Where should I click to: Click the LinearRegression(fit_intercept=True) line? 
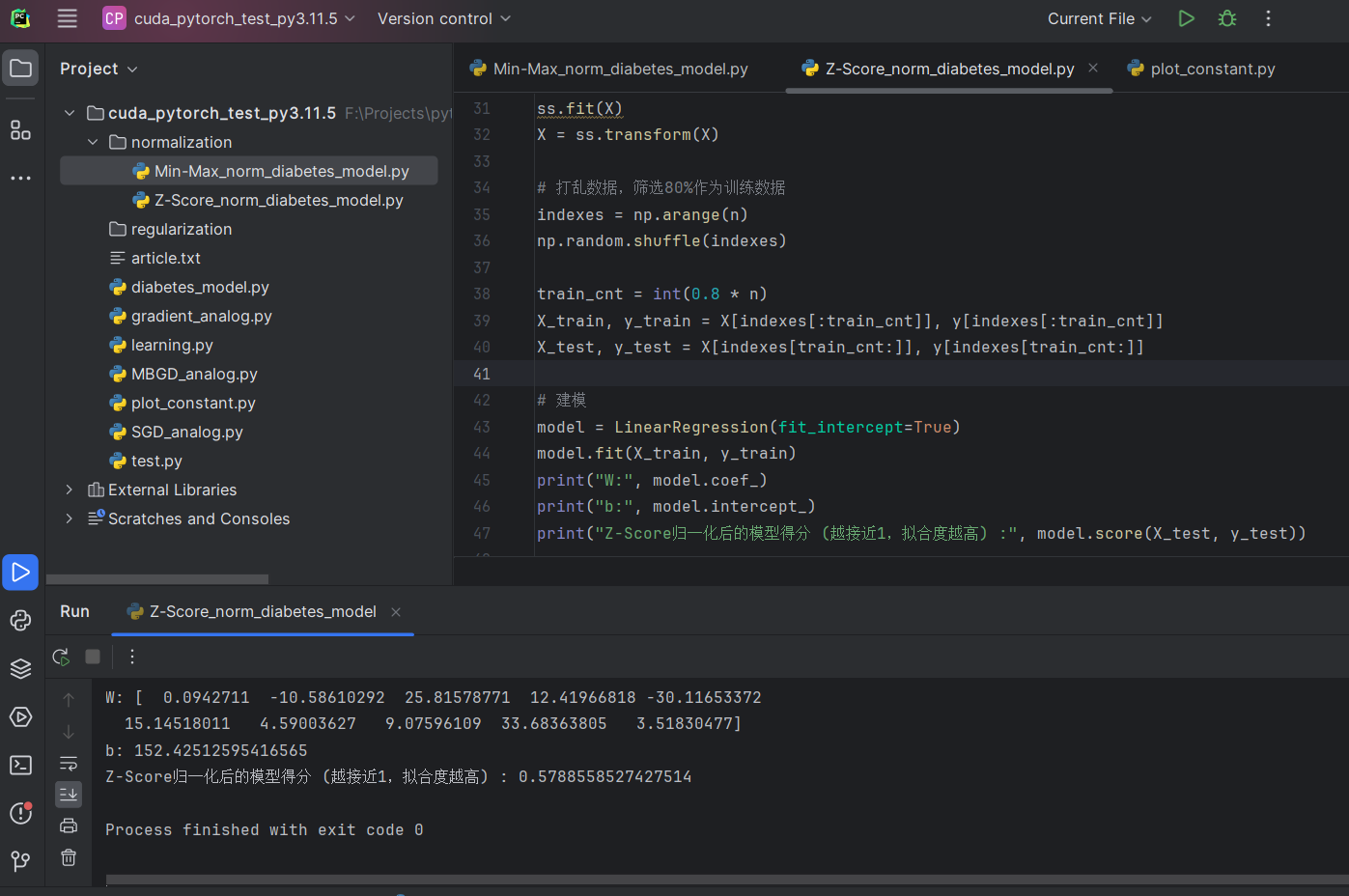(748, 427)
